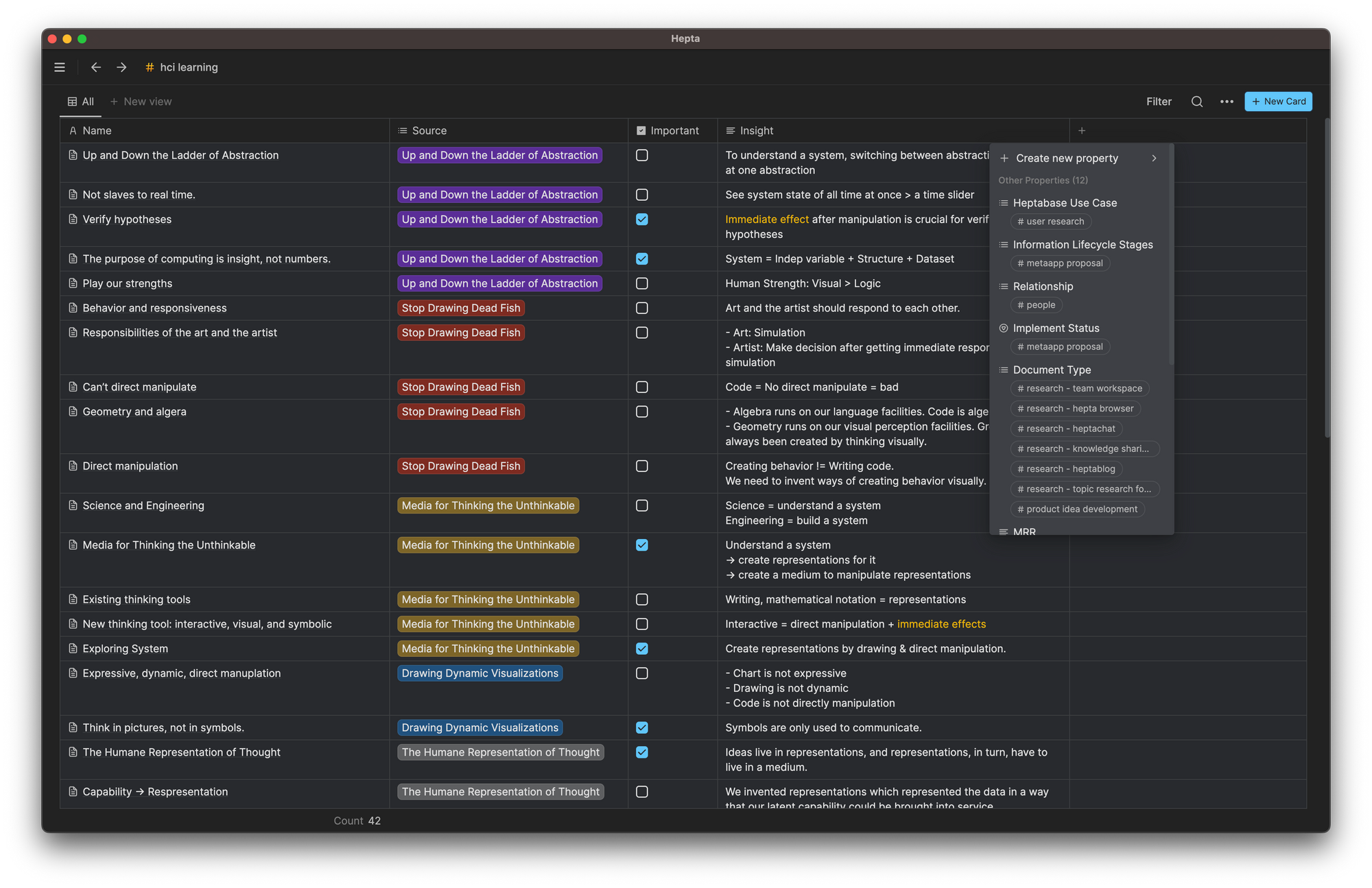Go back with the left arrow
Viewport: 1372px width, 888px height.
point(96,67)
